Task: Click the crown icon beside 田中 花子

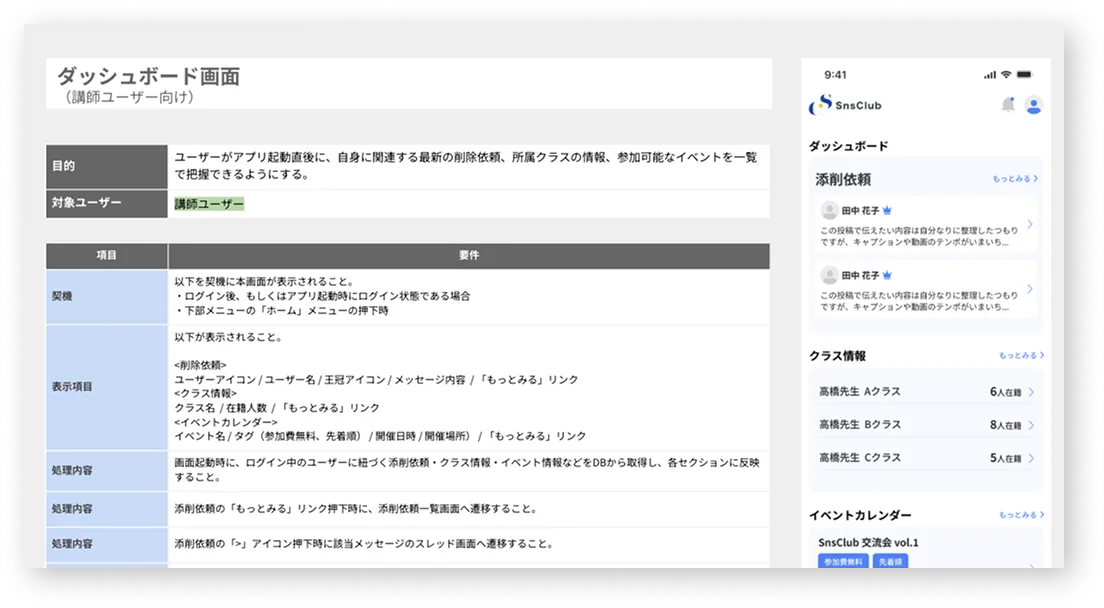Action: click(889, 210)
